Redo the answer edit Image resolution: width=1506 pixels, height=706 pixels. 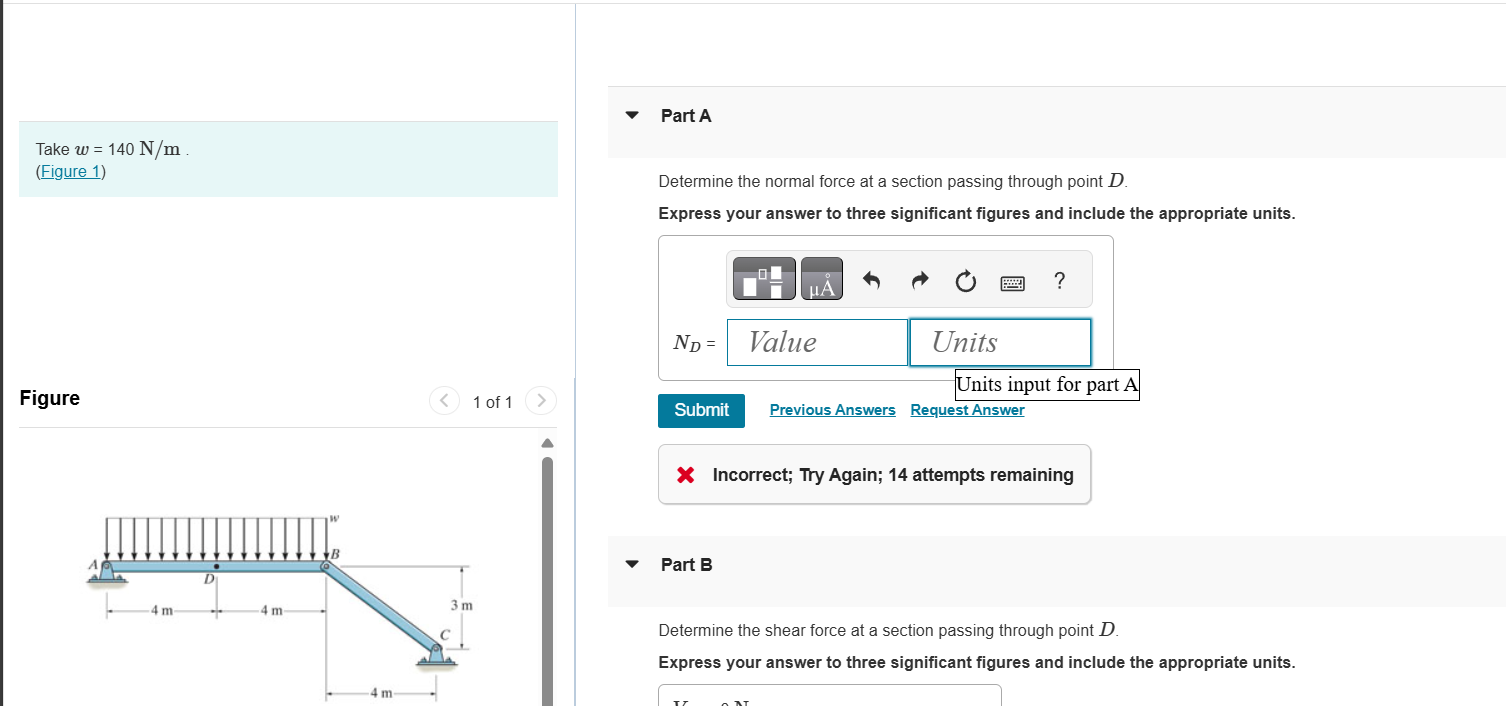[920, 282]
